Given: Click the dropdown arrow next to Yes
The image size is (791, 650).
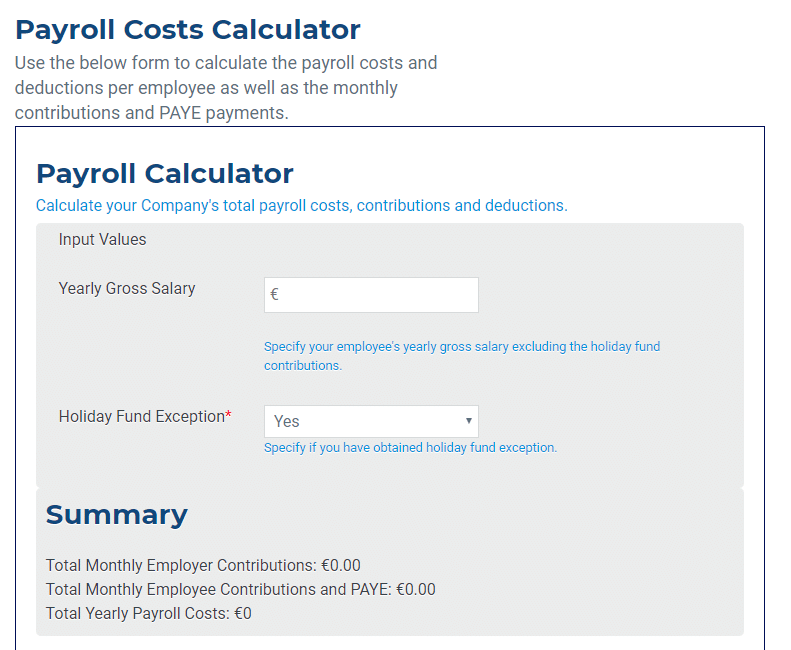Looking at the screenshot, I should 469,421.
